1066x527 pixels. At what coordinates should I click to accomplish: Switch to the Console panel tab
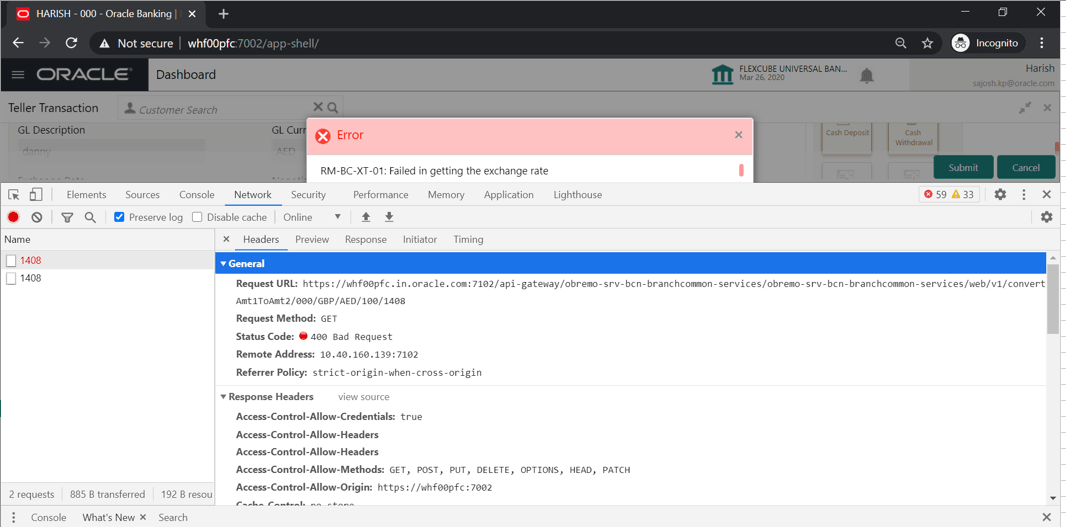click(x=196, y=194)
